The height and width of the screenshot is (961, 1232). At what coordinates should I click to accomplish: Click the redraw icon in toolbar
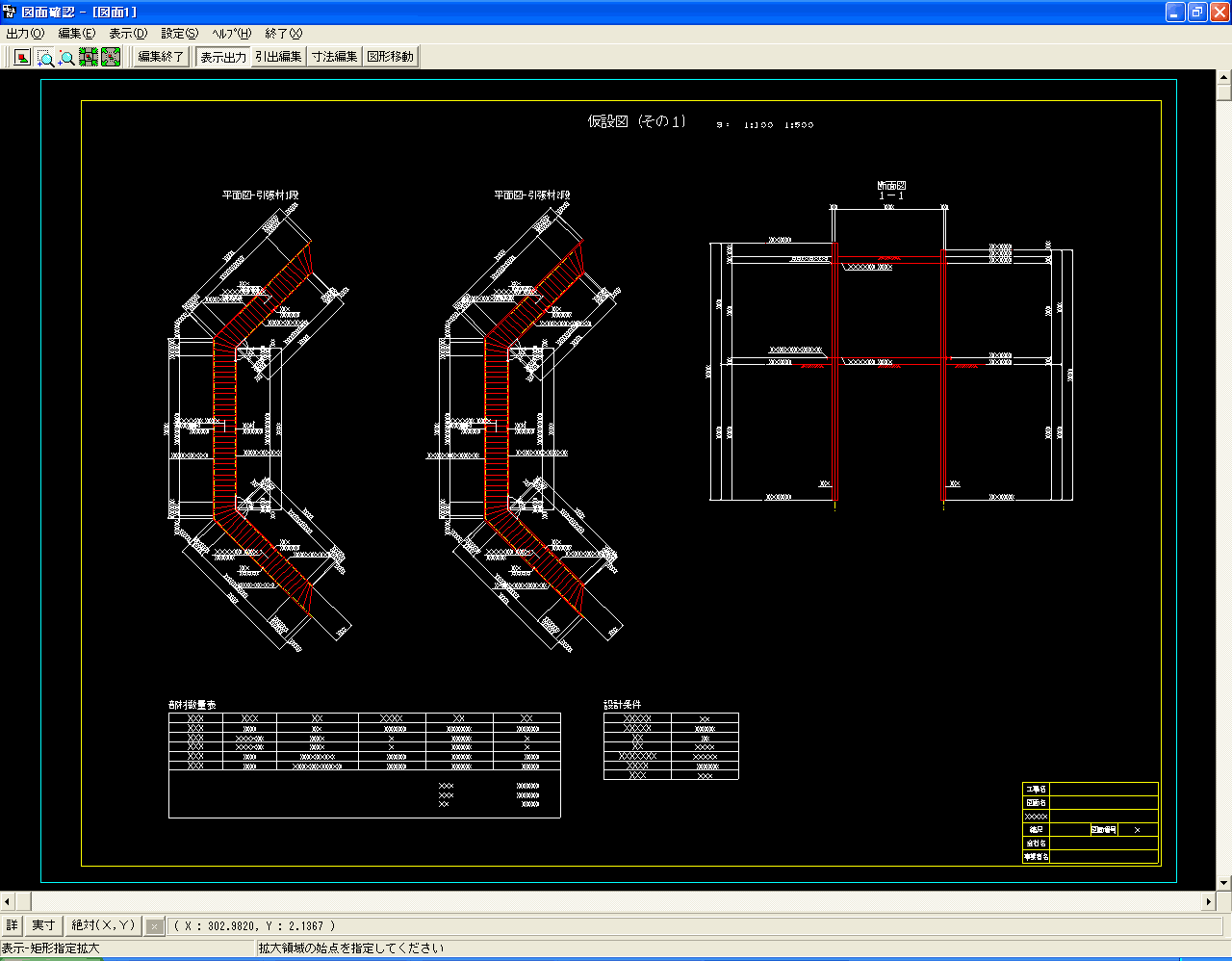point(22,58)
